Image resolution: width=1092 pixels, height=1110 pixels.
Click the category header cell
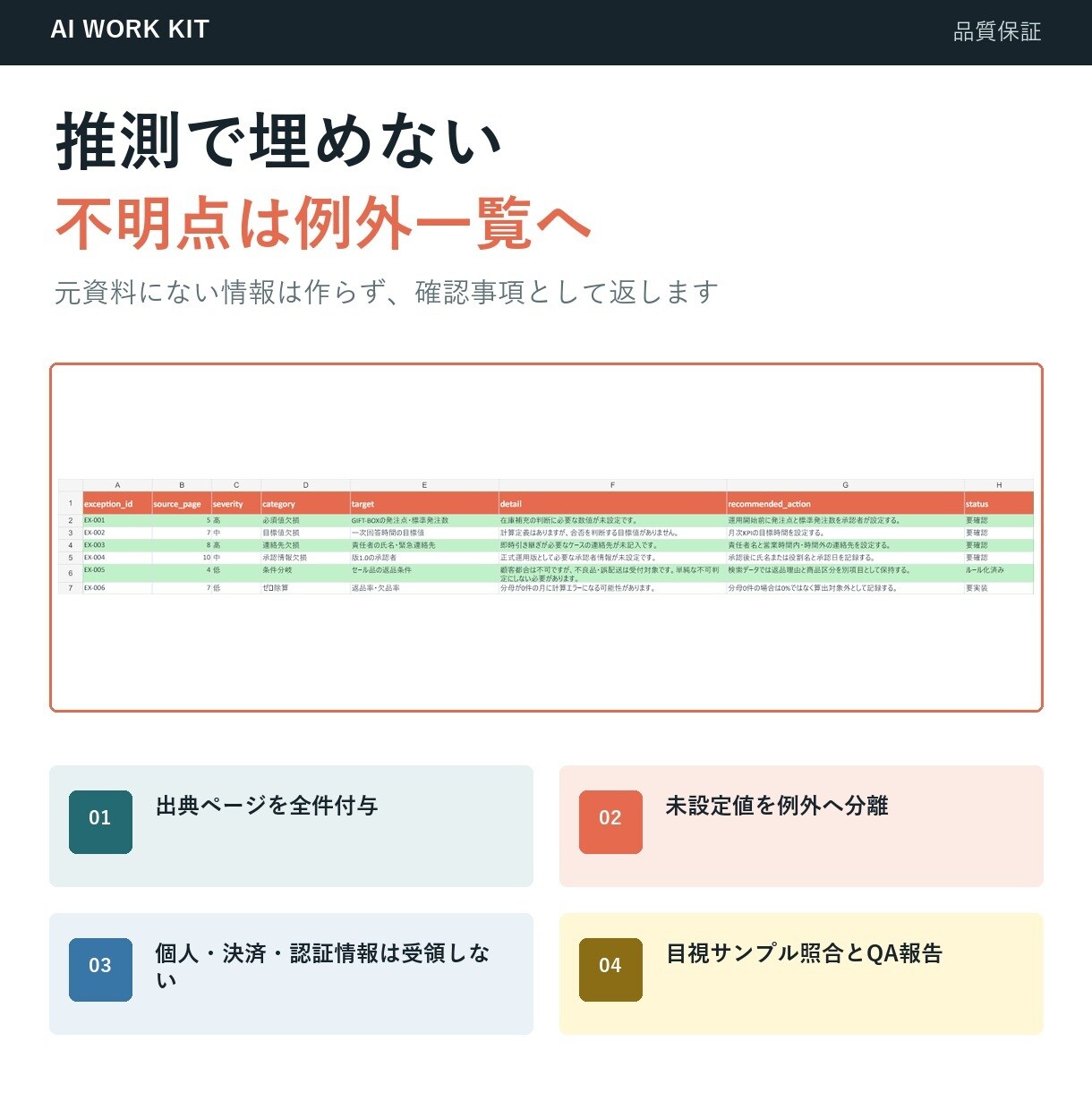[x=305, y=503]
